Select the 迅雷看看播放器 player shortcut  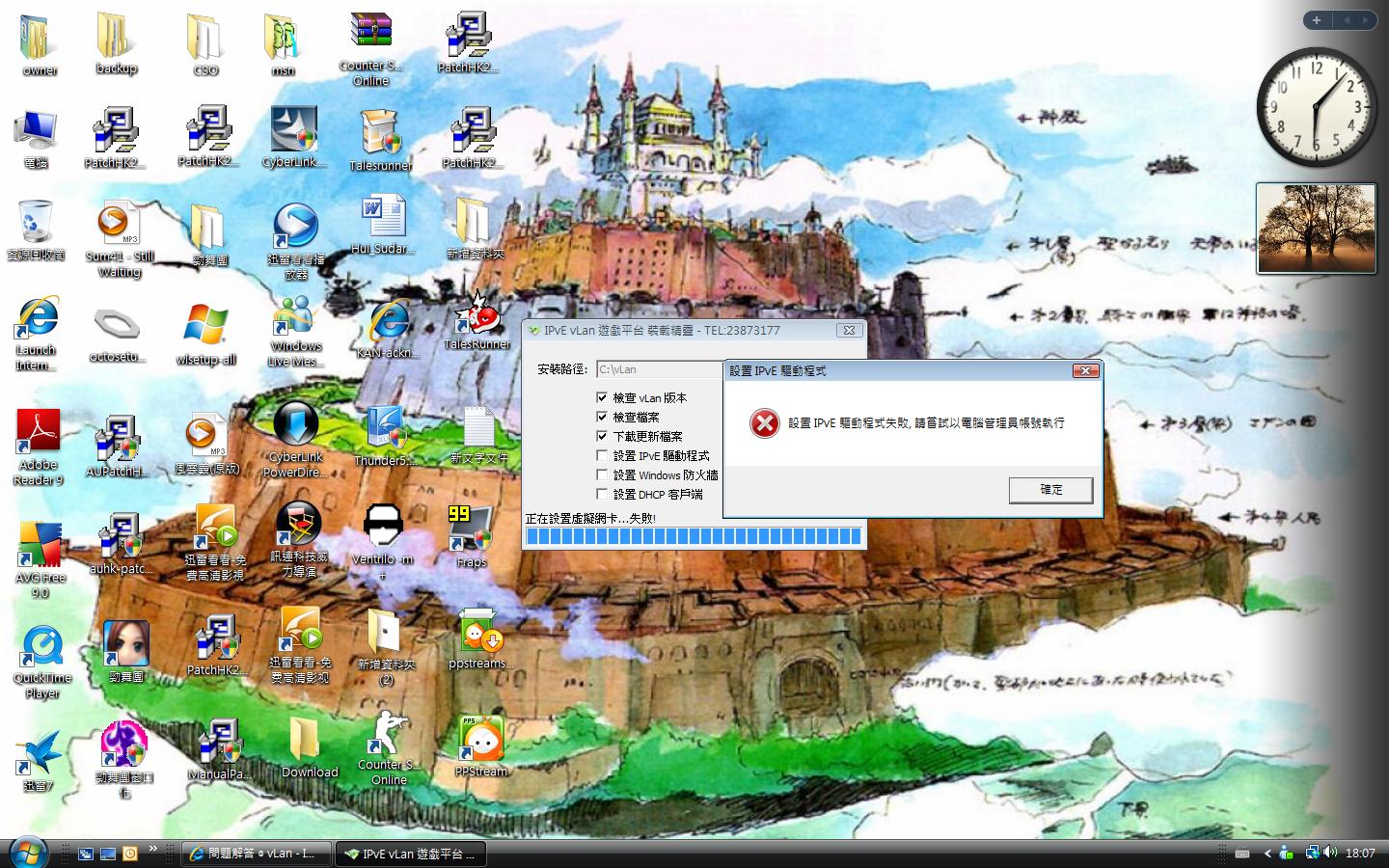point(295,241)
